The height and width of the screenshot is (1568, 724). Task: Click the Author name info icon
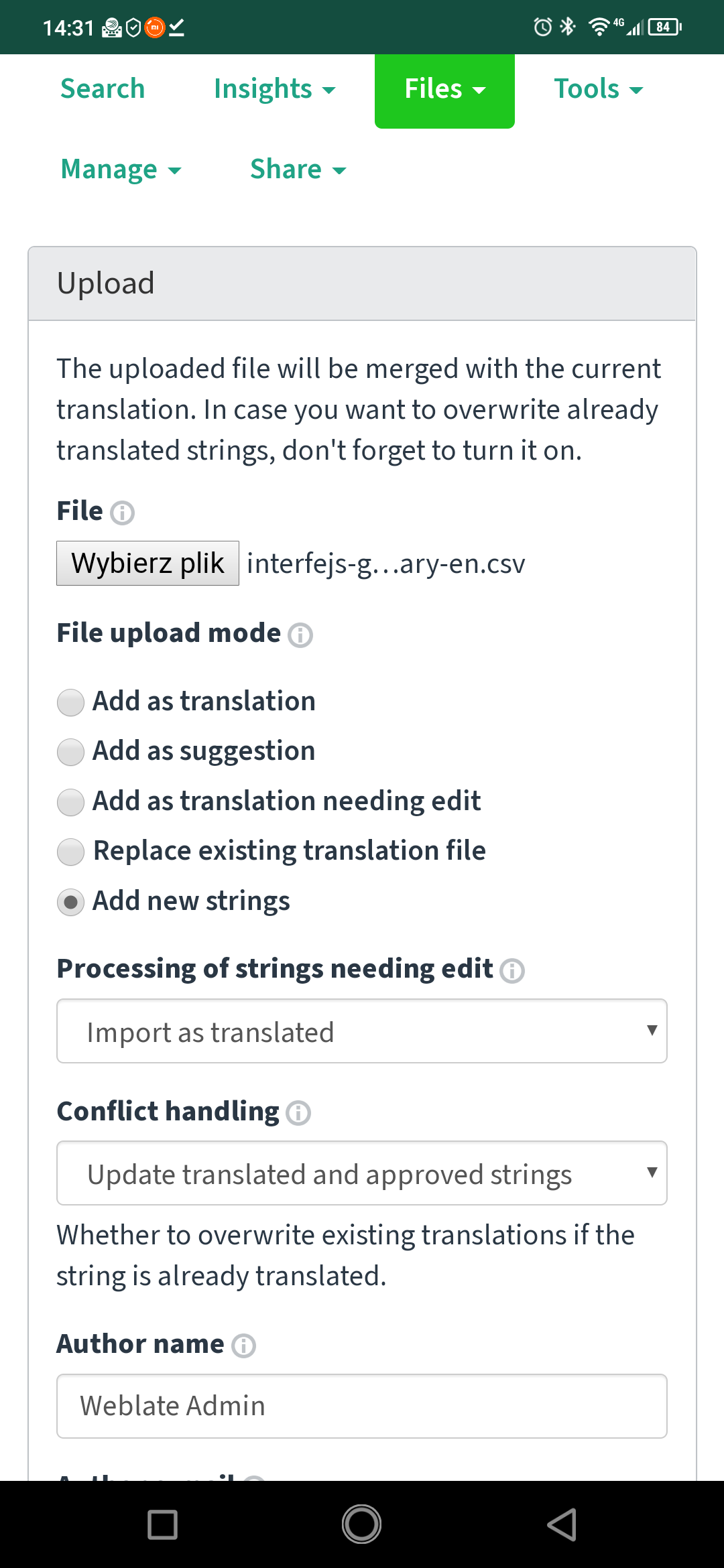243,1346
